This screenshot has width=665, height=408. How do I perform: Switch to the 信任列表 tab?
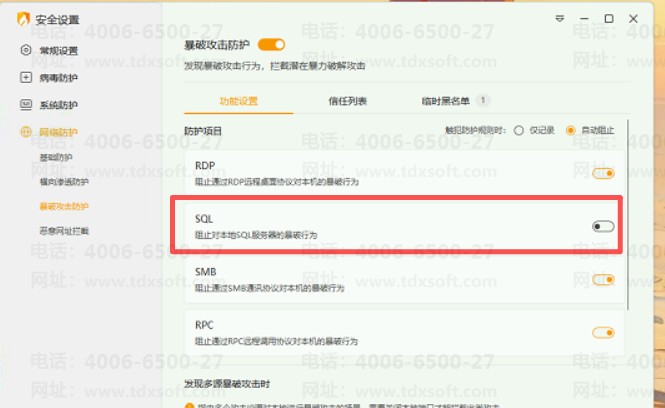(347, 101)
